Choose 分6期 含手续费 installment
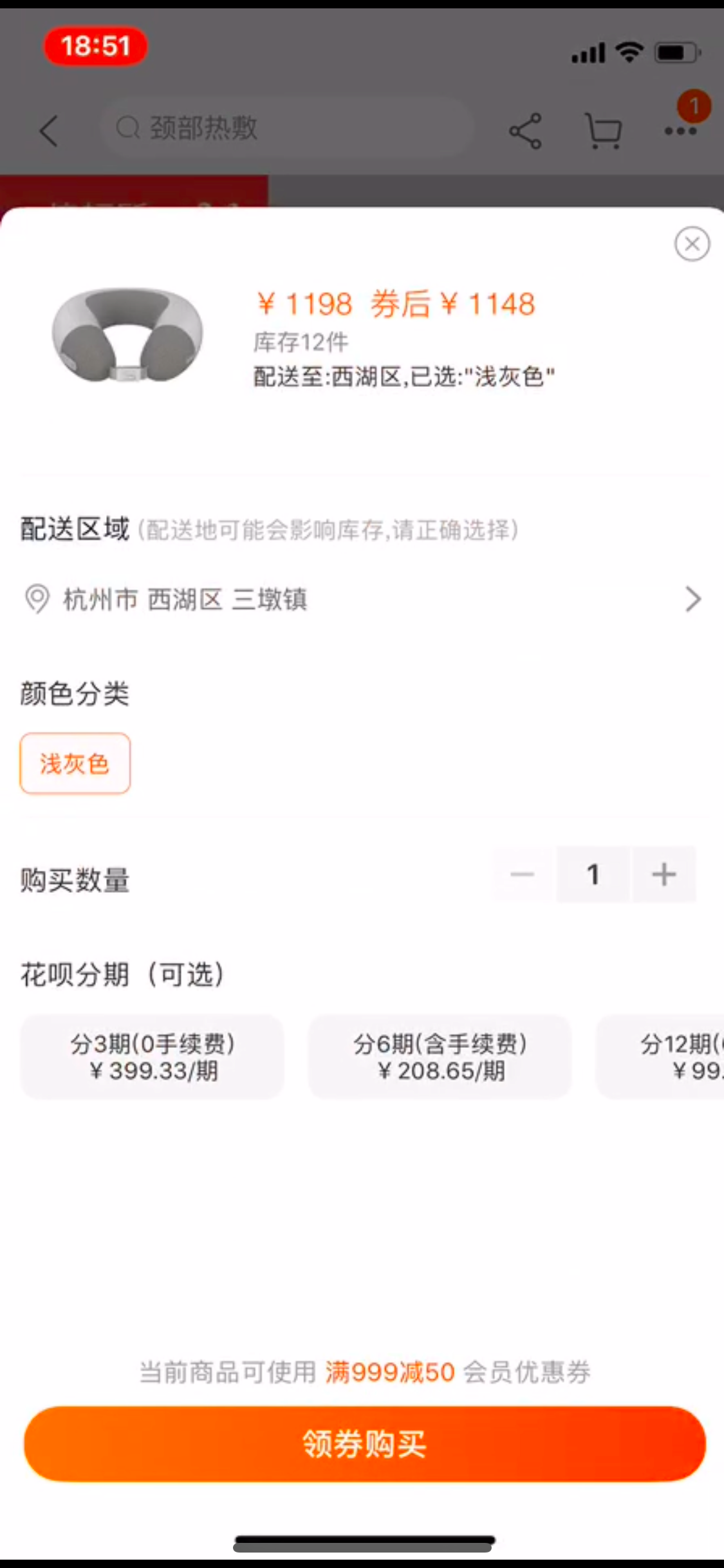This screenshot has height=1568, width=724. pyautogui.click(x=440, y=1056)
